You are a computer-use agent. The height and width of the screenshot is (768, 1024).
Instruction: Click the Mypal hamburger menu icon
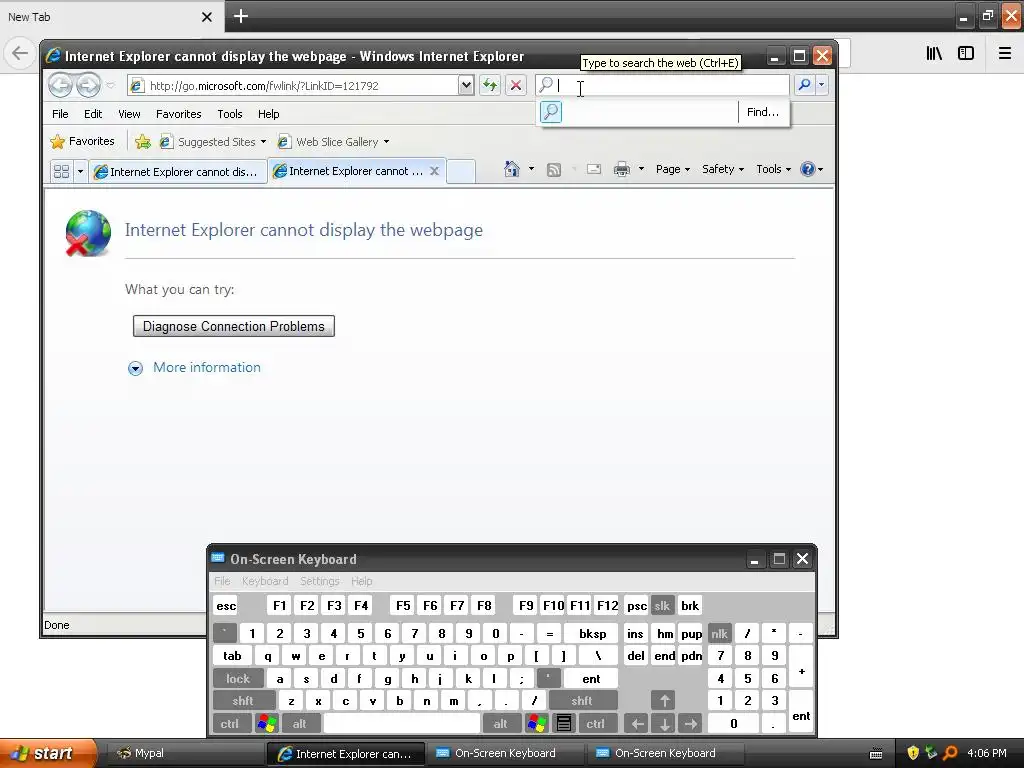(1004, 53)
